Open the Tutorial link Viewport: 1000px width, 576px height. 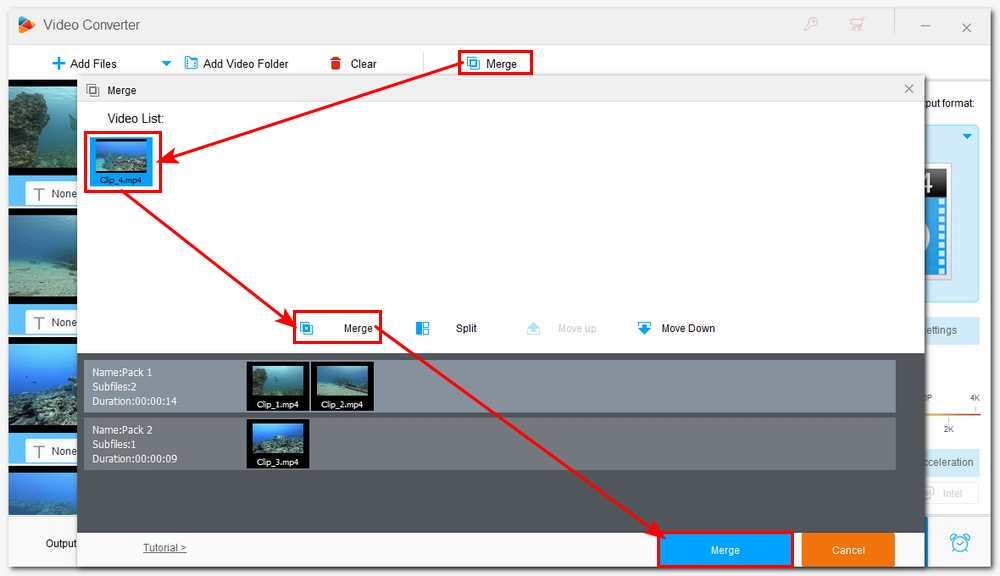pyautogui.click(x=165, y=547)
